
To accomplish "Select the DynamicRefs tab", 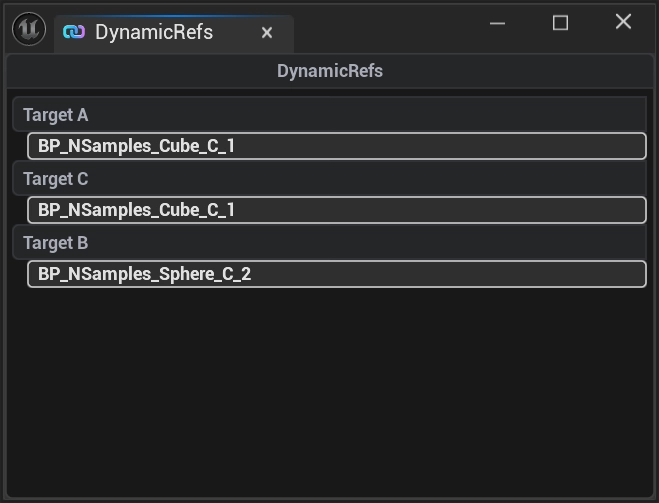I will point(174,34).
